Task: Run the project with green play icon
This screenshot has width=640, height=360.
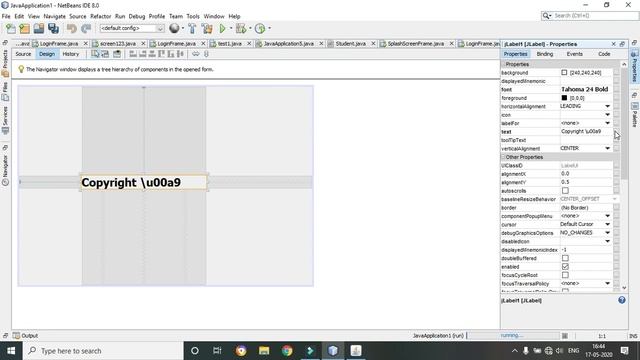Action: [222, 28]
